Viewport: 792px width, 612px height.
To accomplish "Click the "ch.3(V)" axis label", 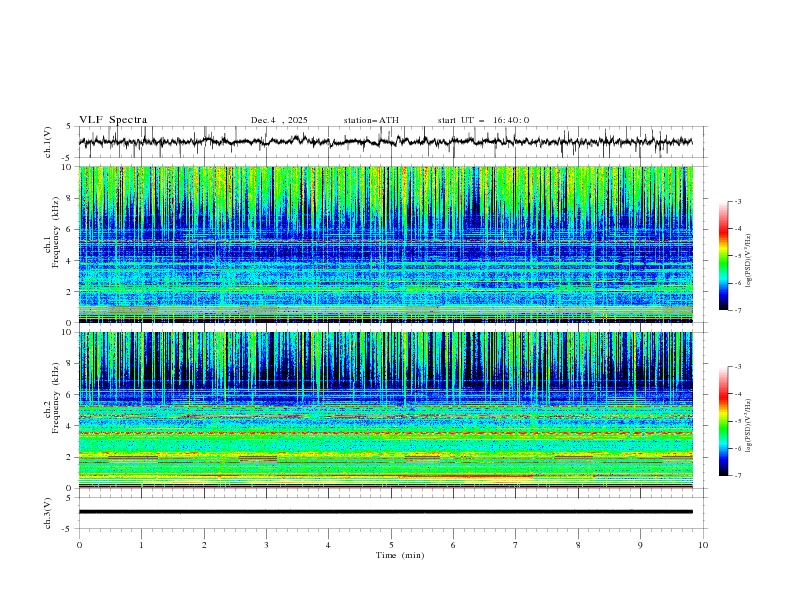I will click(48, 513).
